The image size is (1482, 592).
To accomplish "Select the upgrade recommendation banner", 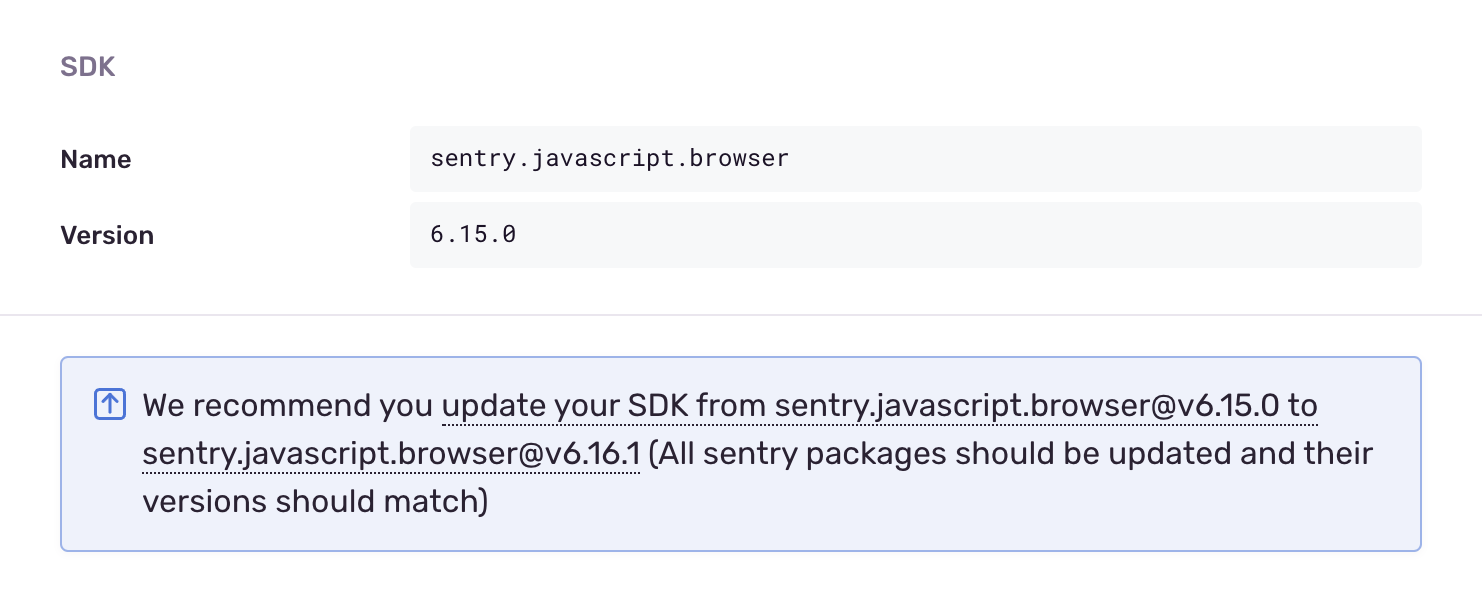I will 741,453.
